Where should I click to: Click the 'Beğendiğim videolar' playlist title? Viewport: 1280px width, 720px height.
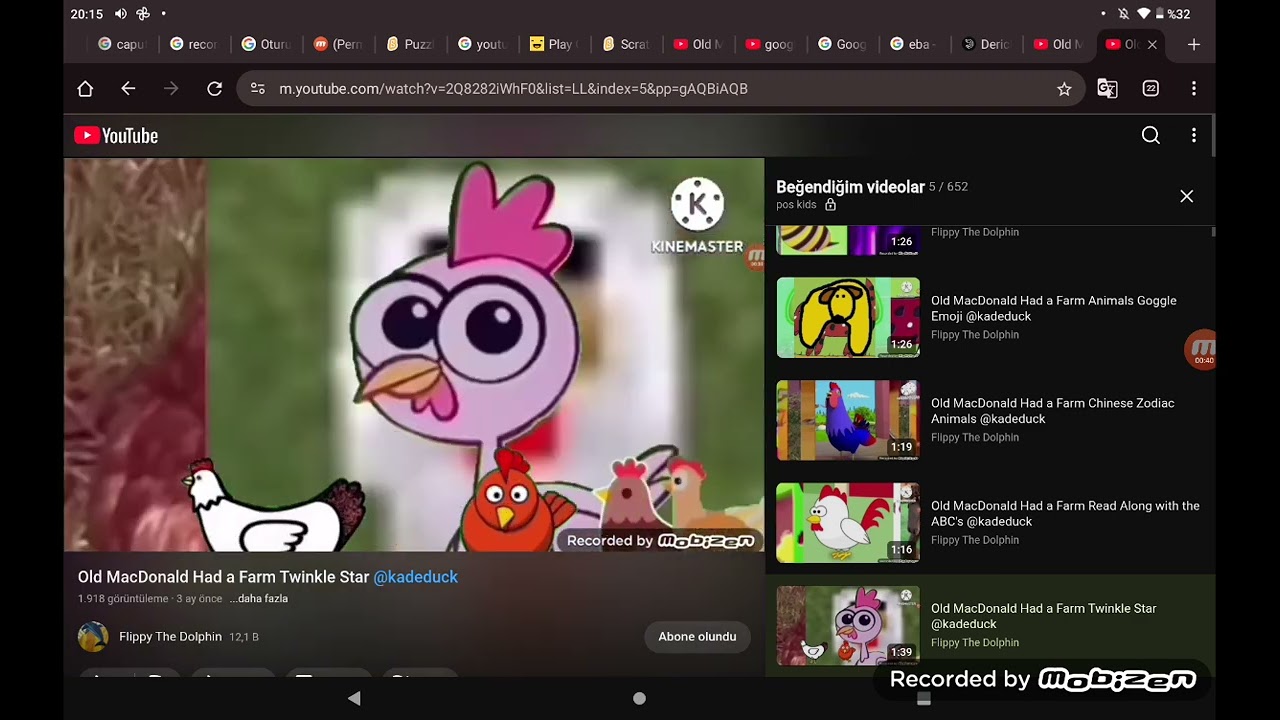(x=850, y=187)
